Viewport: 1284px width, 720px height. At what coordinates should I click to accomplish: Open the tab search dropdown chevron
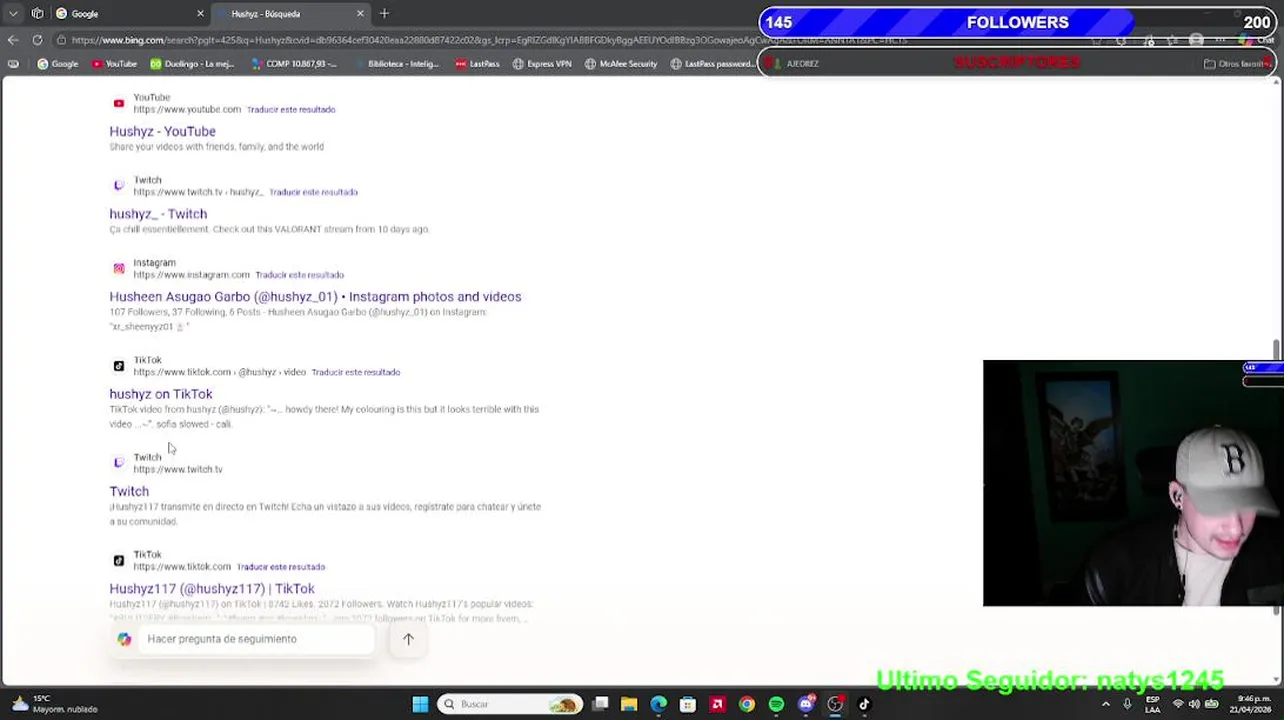[13, 14]
